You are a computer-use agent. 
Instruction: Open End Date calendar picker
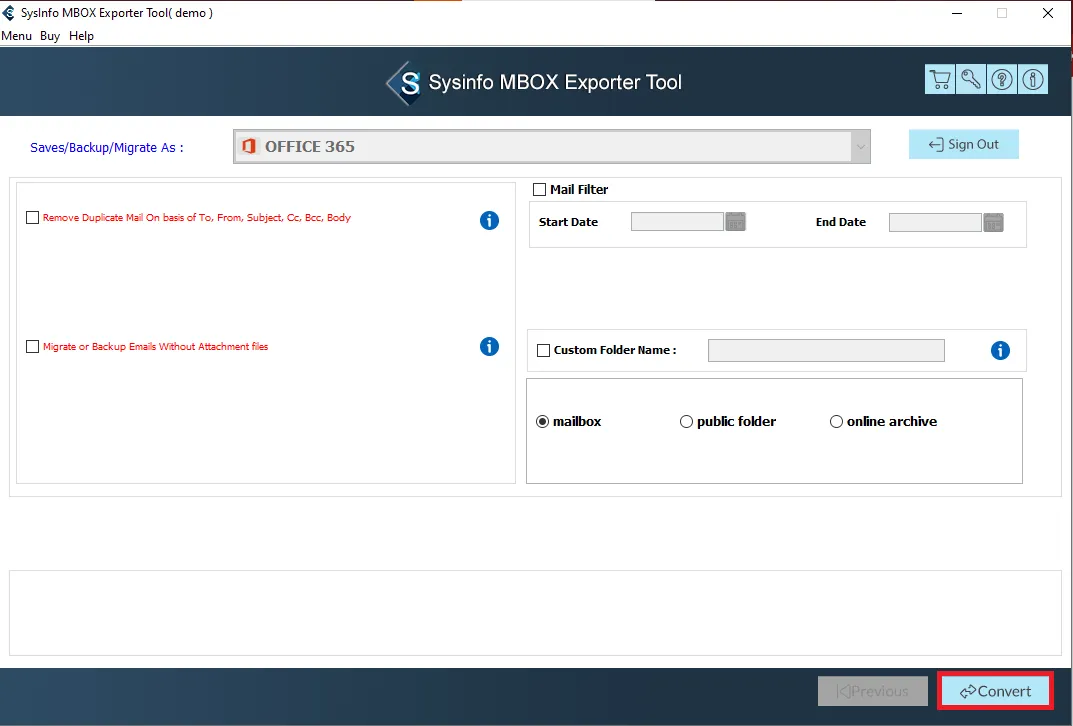(994, 222)
